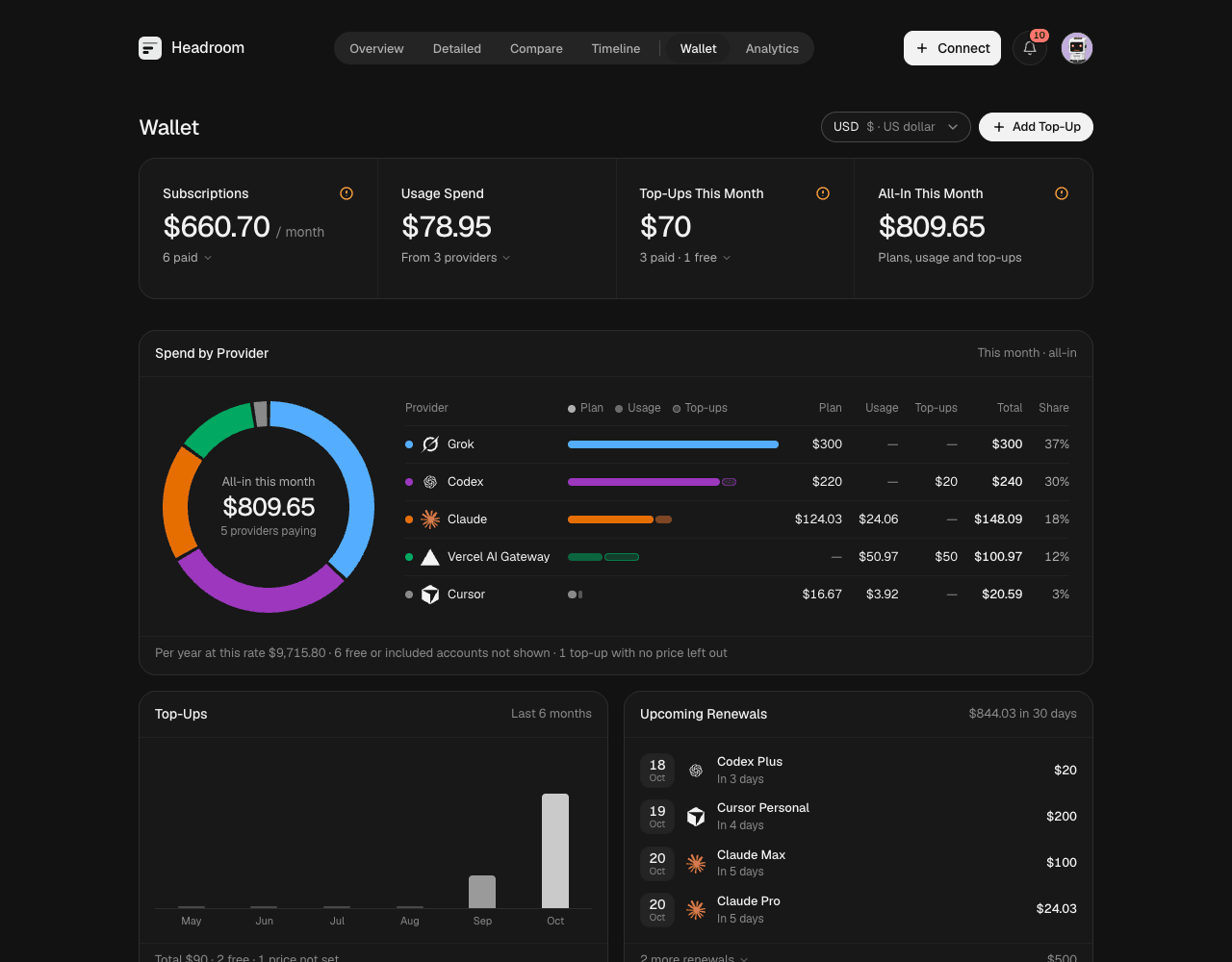Viewport: 1232px width, 962px height.
Task: Click the 'Codex Plus' renewal name
Action: pyautogui.click(x=750, y=762)
